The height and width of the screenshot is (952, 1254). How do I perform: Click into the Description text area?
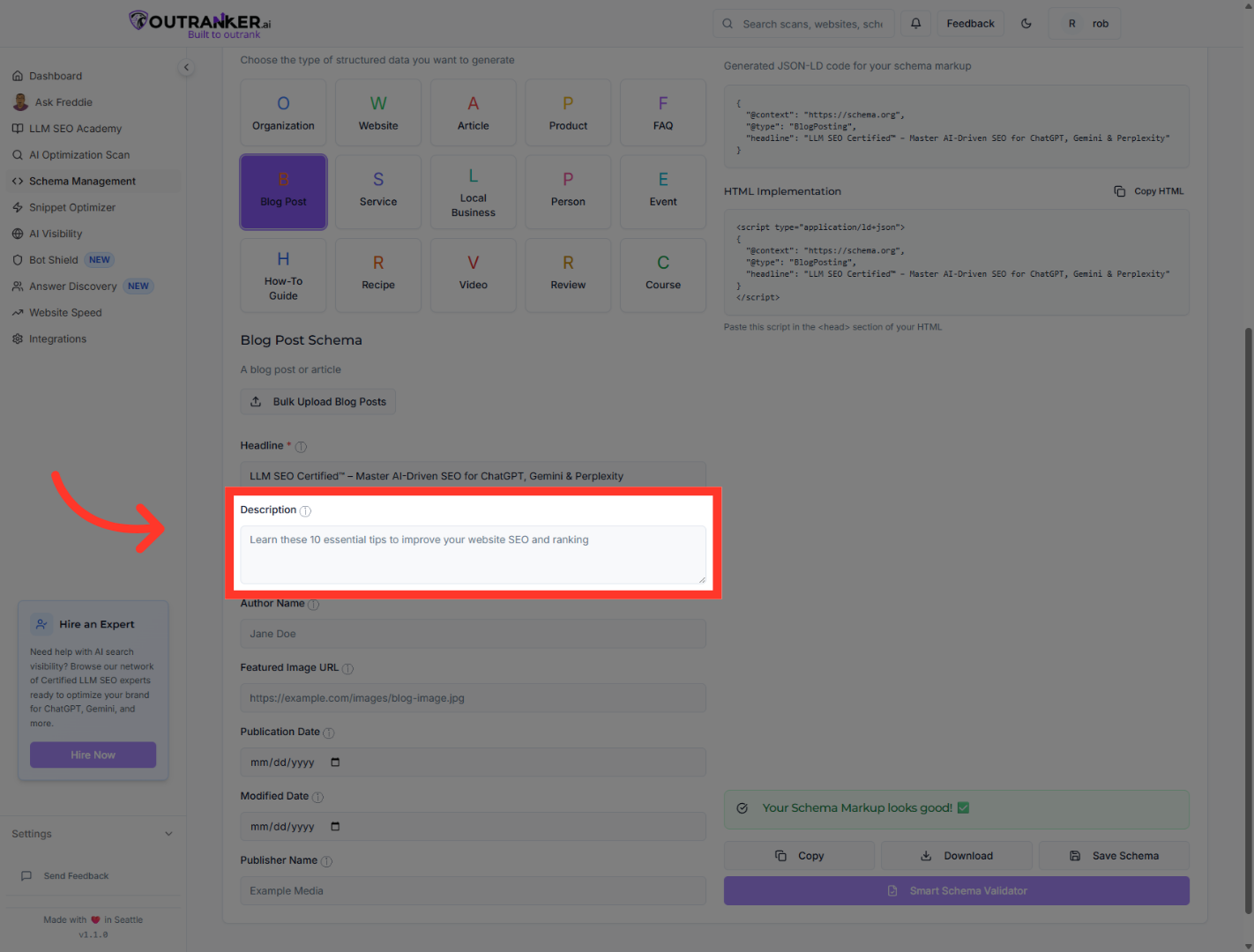point(474,555)
